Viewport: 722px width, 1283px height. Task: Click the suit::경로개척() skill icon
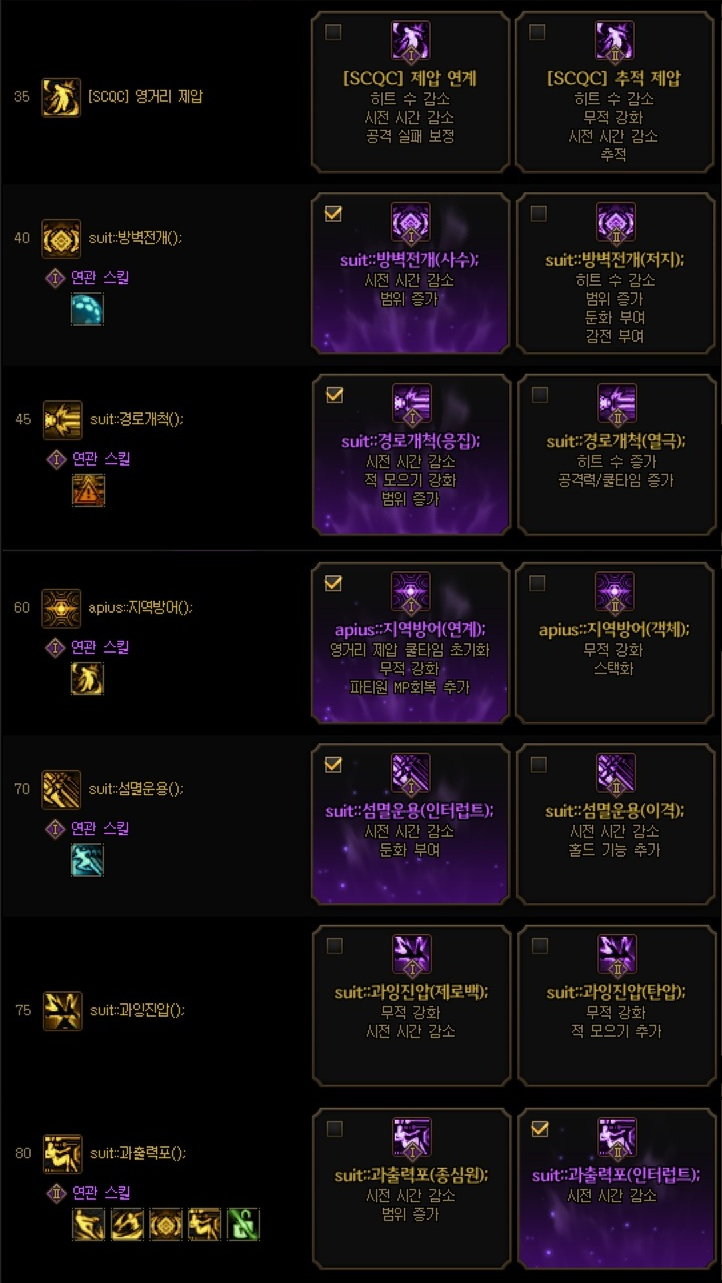tap(62, 420)
